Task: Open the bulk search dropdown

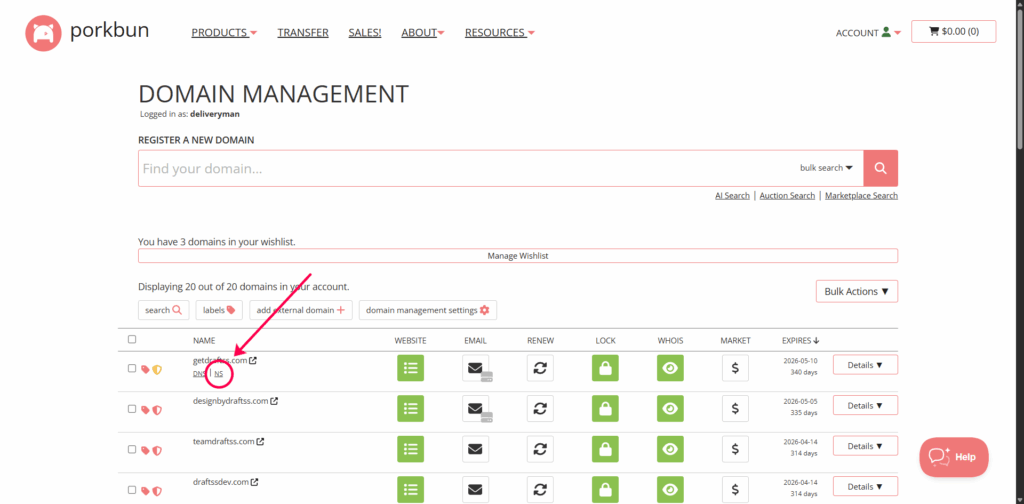Action: tap(826, 168)
